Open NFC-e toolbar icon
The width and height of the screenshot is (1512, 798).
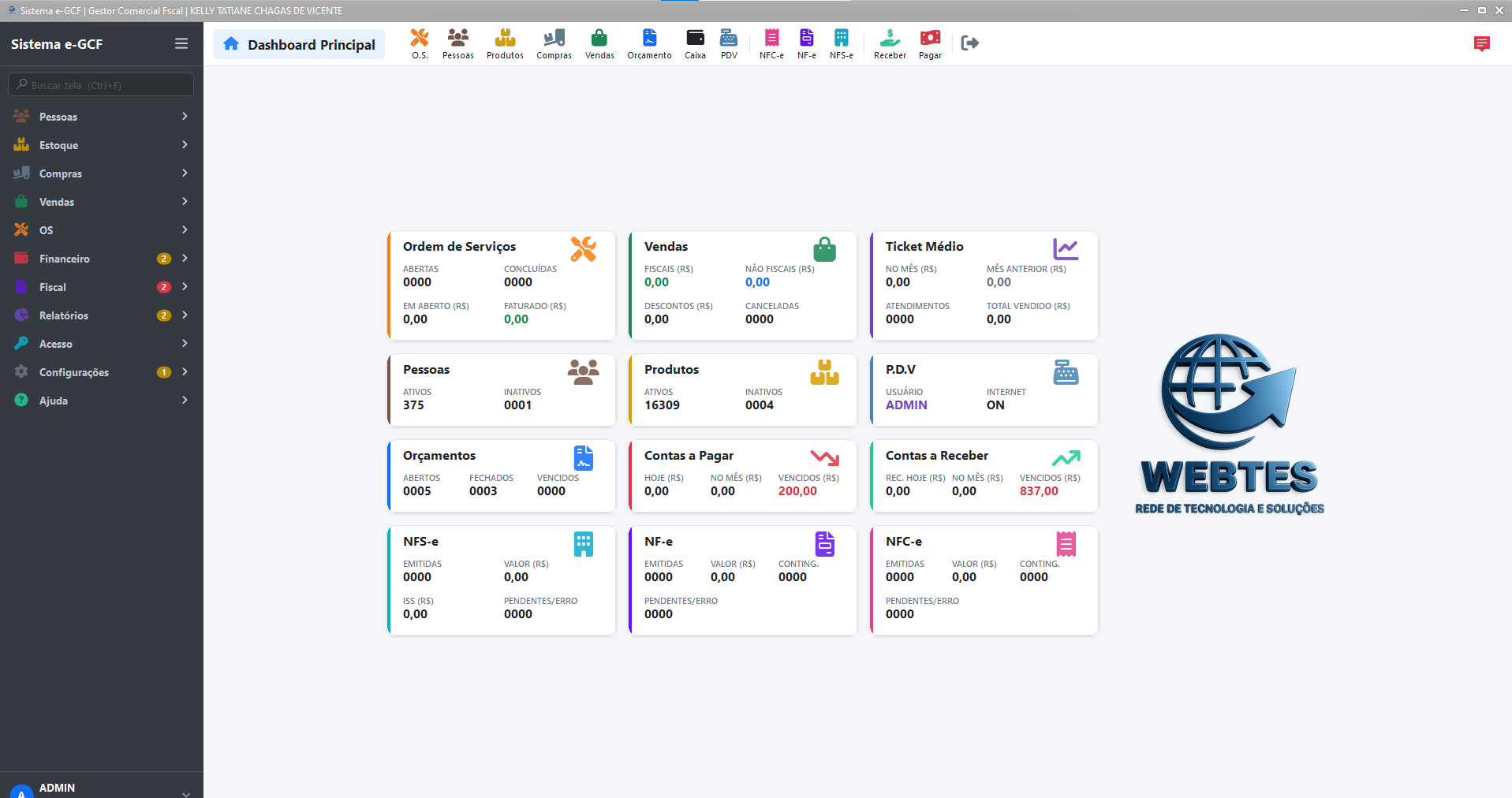click(771, 44)
